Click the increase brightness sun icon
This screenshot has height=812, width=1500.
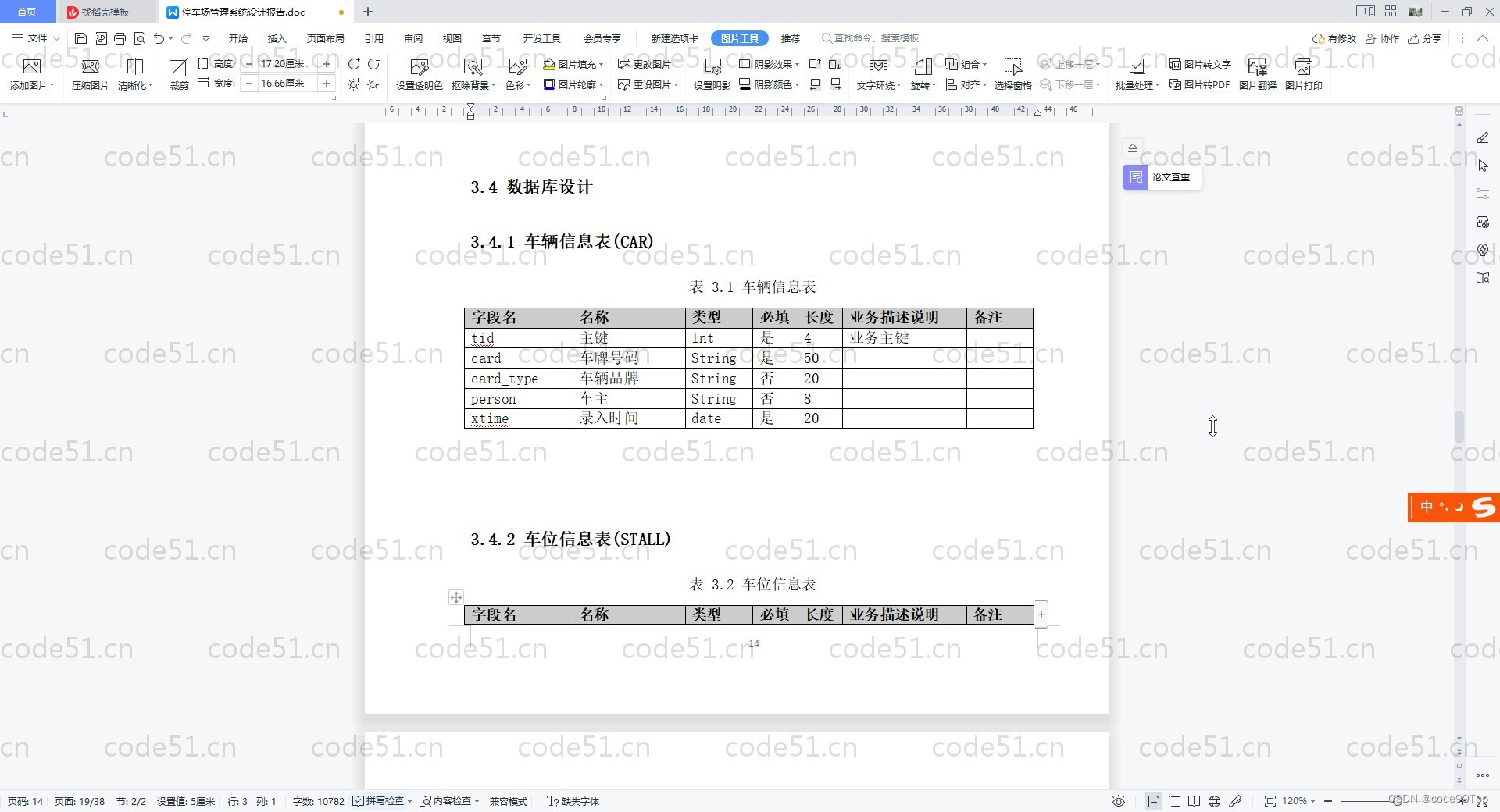point(354,84)
